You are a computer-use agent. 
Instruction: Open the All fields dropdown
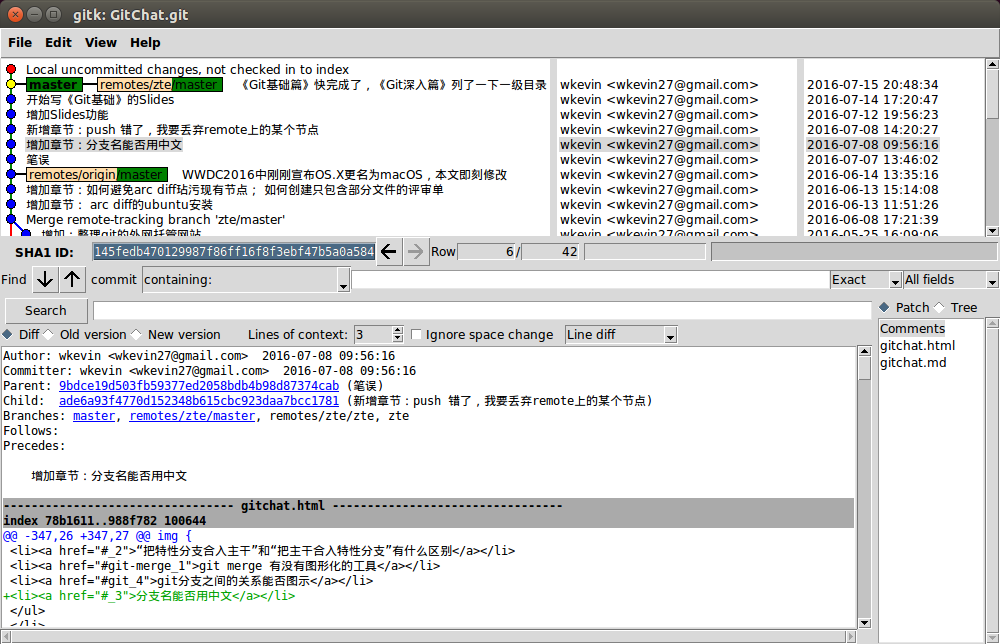[950, 280]
